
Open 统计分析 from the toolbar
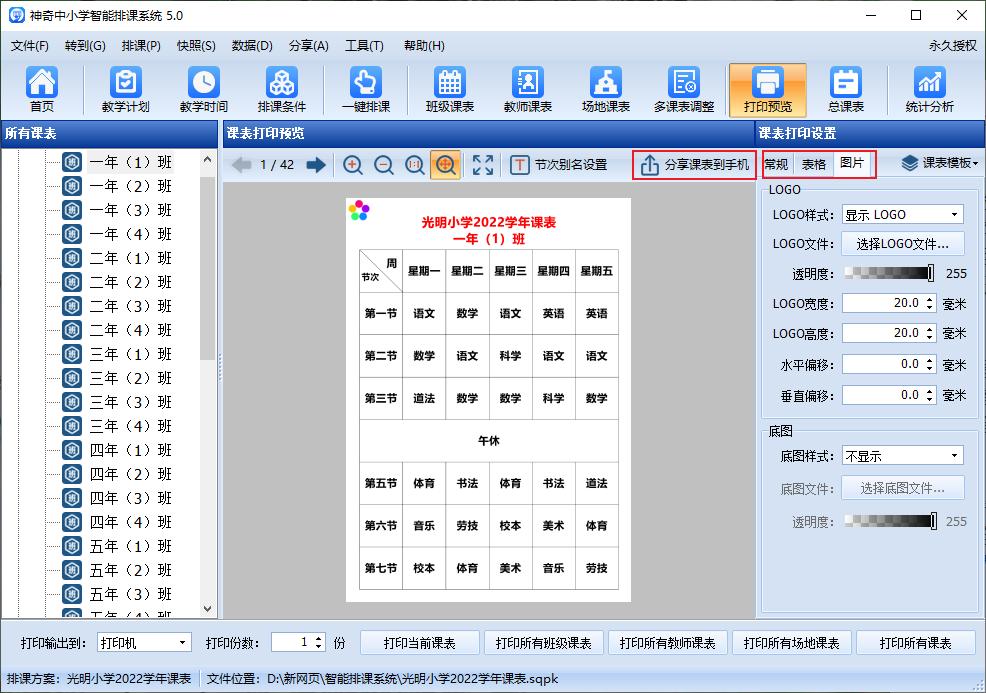click(x=930, y=88)
